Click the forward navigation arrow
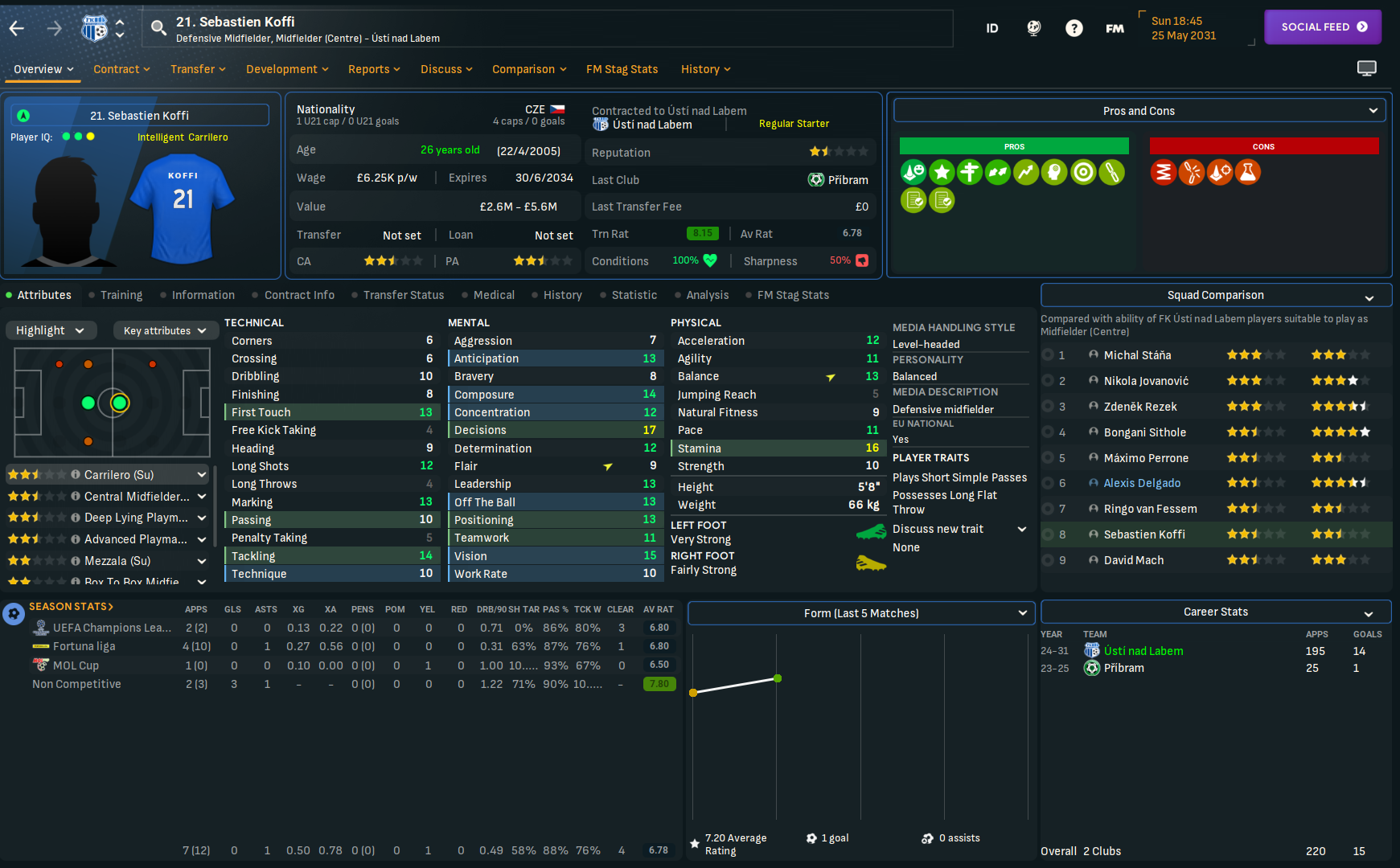This screenshot has width=1400, height=868. pyautogui.click(x=54, y=29)
